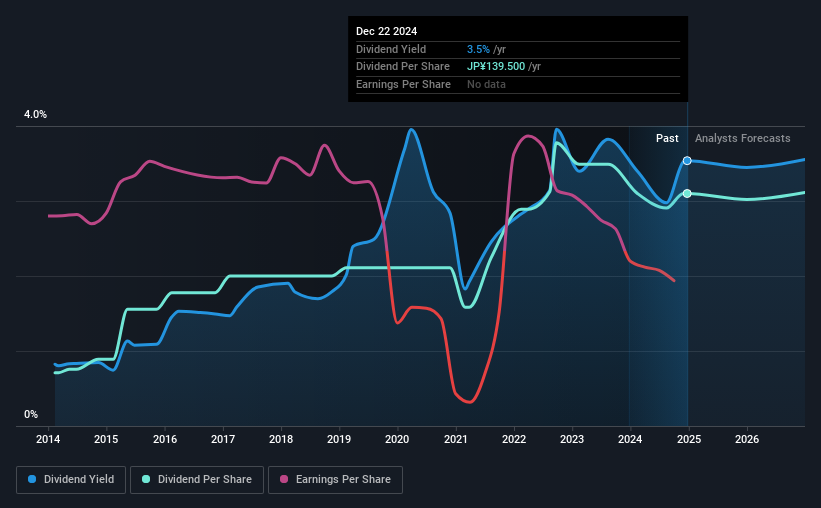Click the 'Earnings Per Share' tooltip row label
The width and height of the screenshot is (821, 508).
coord(403,84)
